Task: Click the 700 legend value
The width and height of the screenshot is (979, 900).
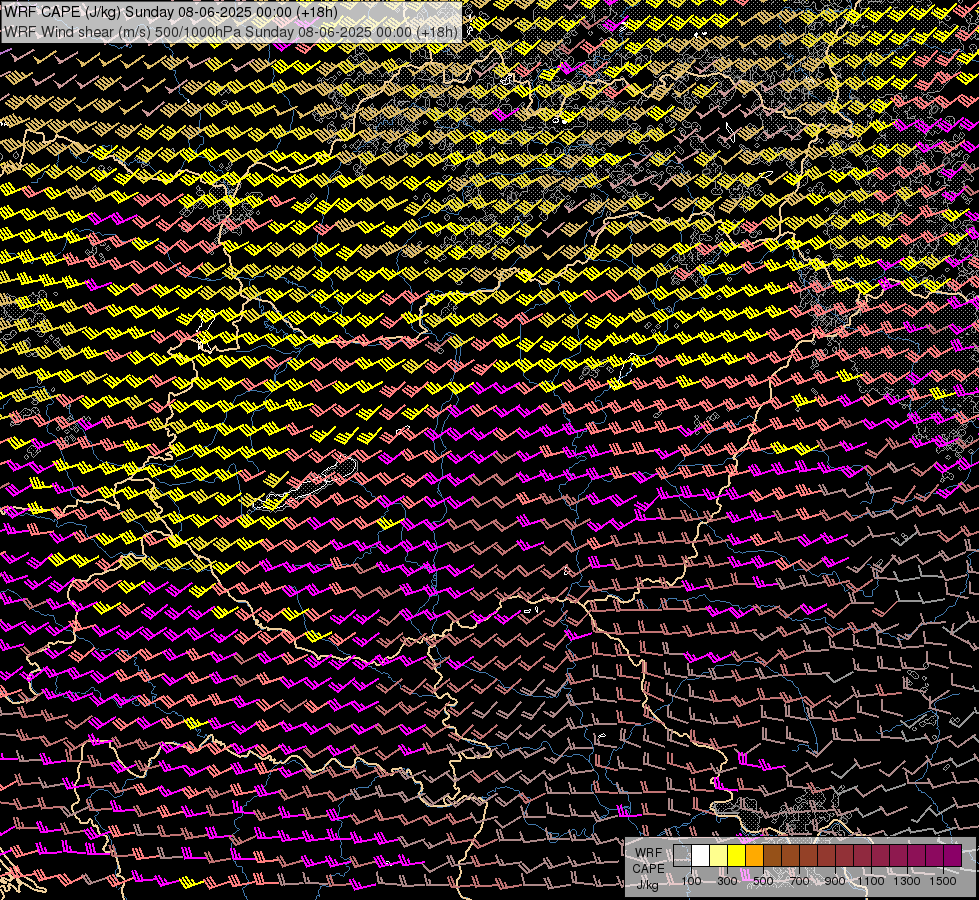Action: [799, 881]
